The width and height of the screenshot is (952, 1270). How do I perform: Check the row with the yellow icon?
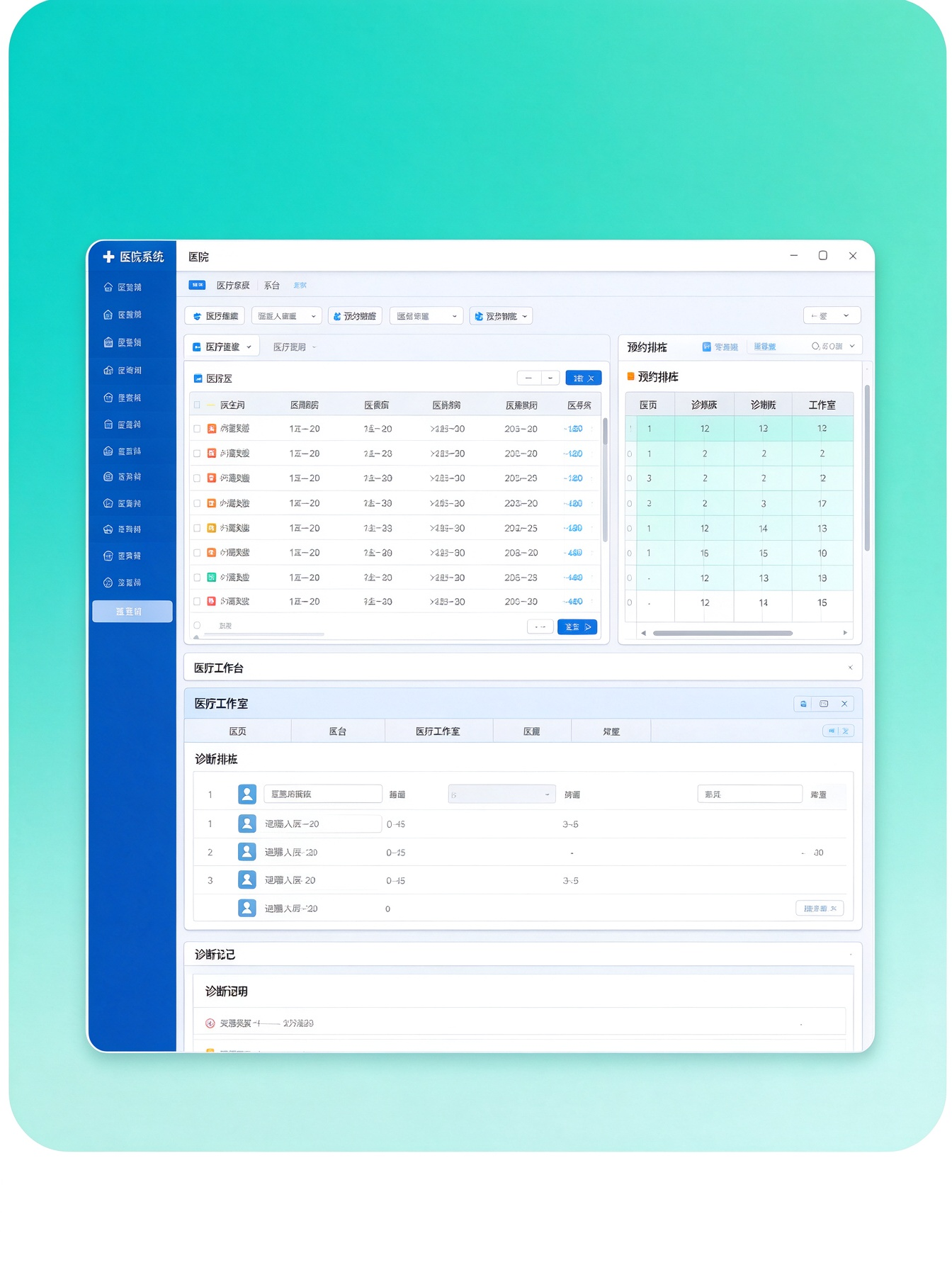[x=197, y=527]
